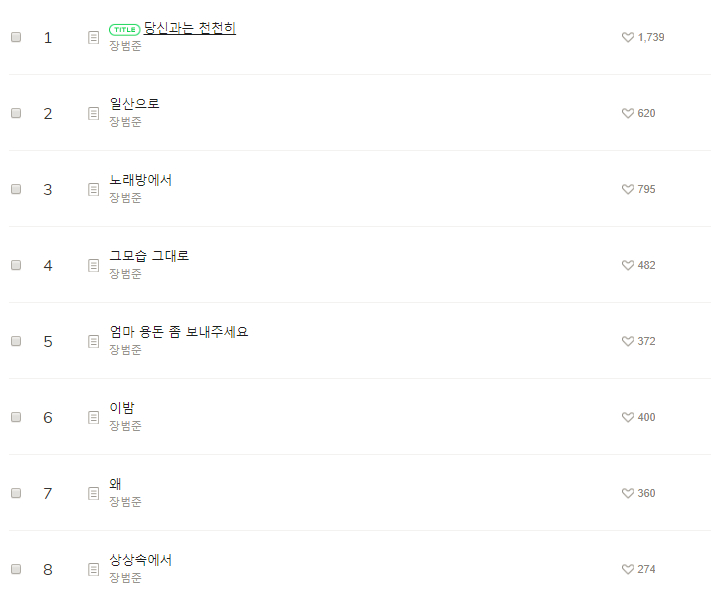Image resolution: width=711 pixels, height=598 pixels.
Task: Like the song 그모습 그대로
Action: (628, 265)
